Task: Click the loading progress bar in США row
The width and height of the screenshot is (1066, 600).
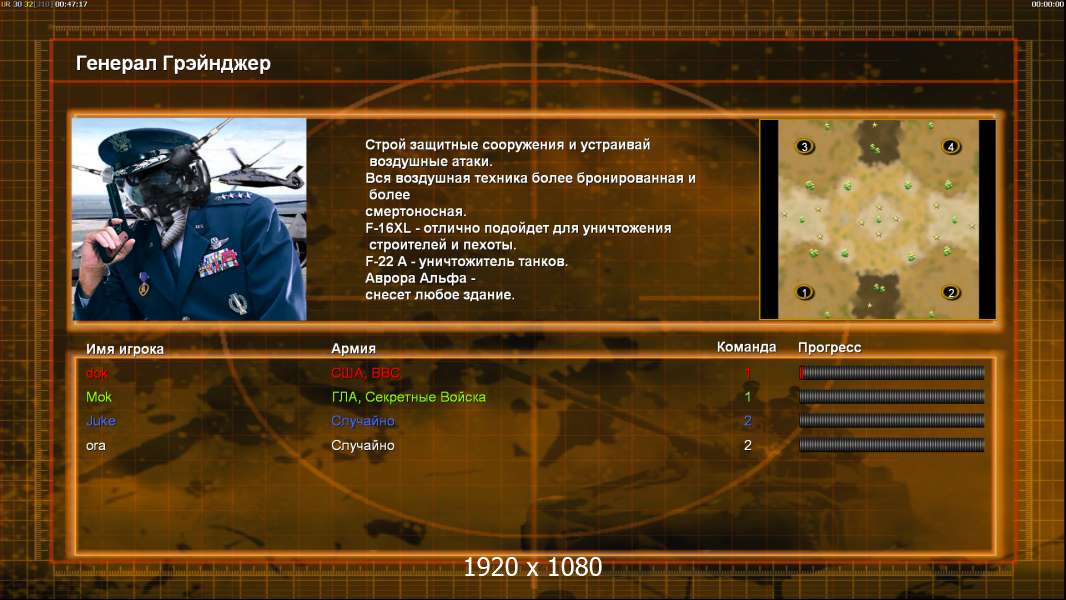Action: point(892,372)
